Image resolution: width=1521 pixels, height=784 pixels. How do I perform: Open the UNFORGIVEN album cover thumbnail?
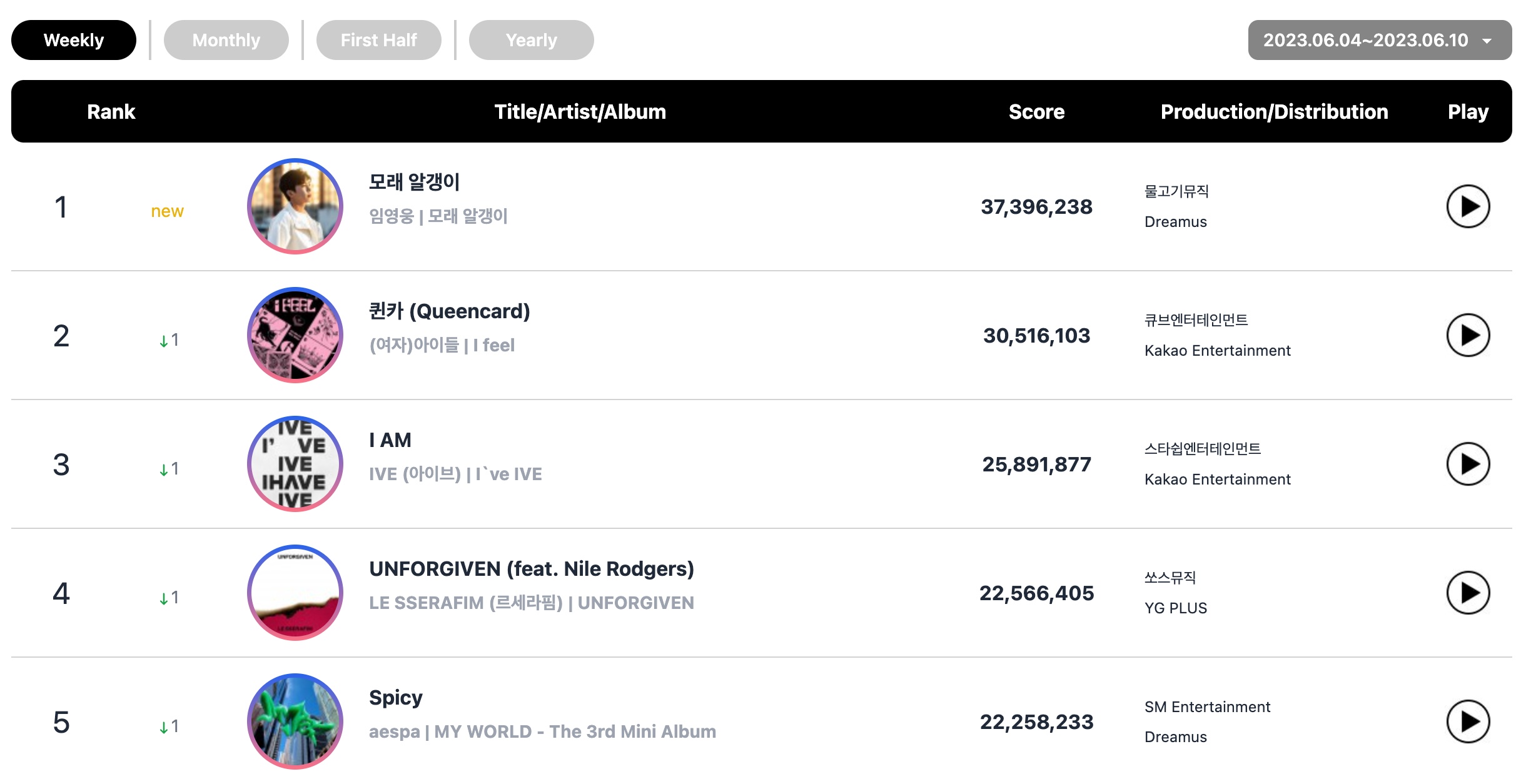(295, 593)
